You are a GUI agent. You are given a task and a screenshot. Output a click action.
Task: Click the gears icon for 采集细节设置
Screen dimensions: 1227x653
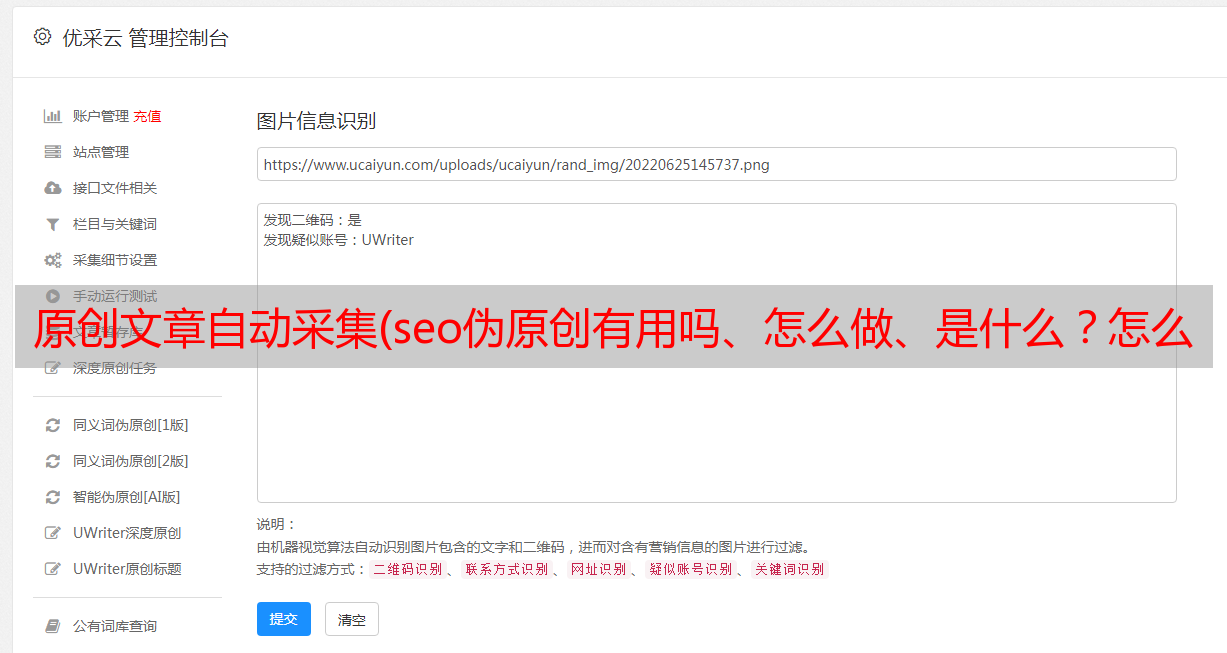(x=53, y=260)
